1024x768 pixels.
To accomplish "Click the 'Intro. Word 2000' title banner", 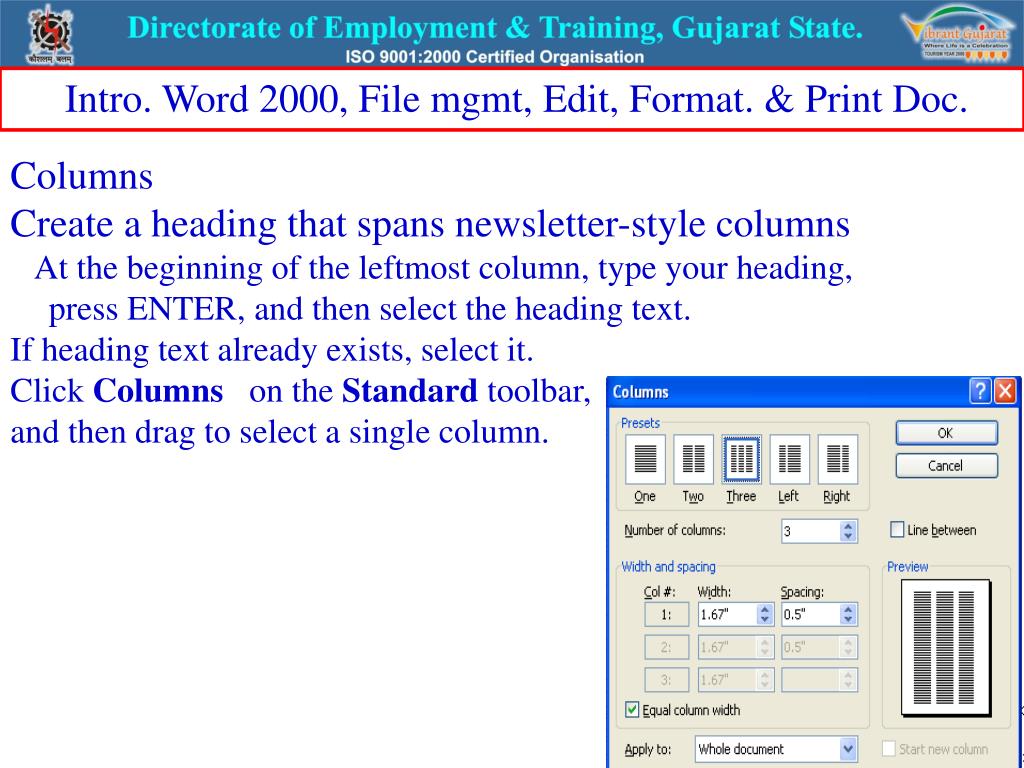I will click(512, 99).
